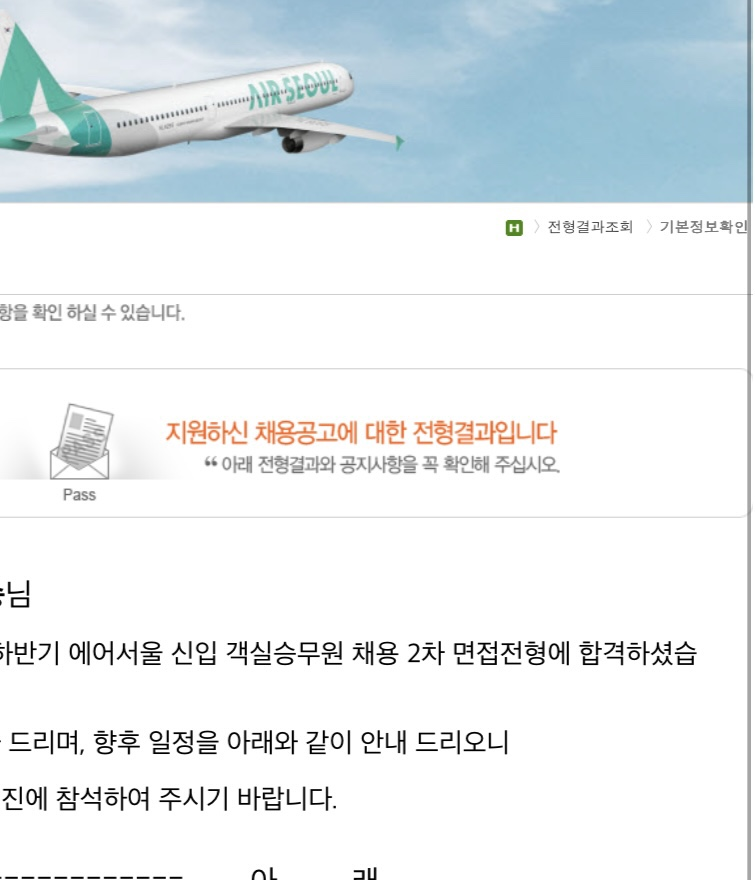Click the opening quotation mark icon before 아래
Viewport: 755px width, 880px height.
click(x=210, y=462)
